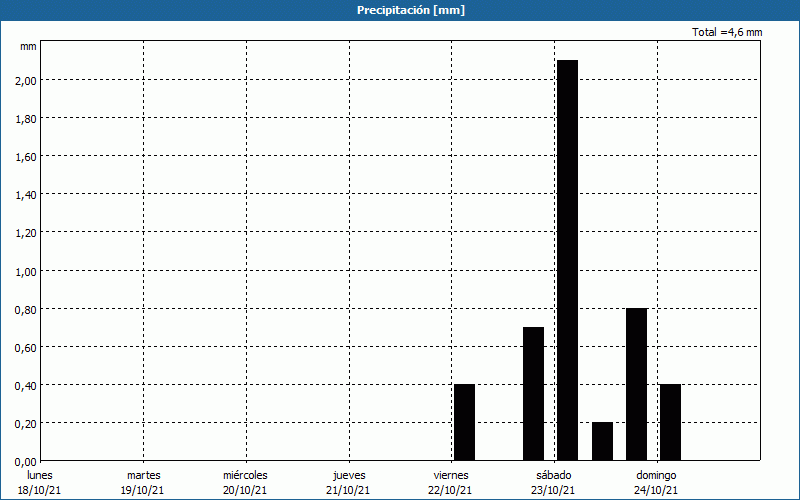
Task: Click the 0,20 y-axis value
Action: [x=26, y=423]
